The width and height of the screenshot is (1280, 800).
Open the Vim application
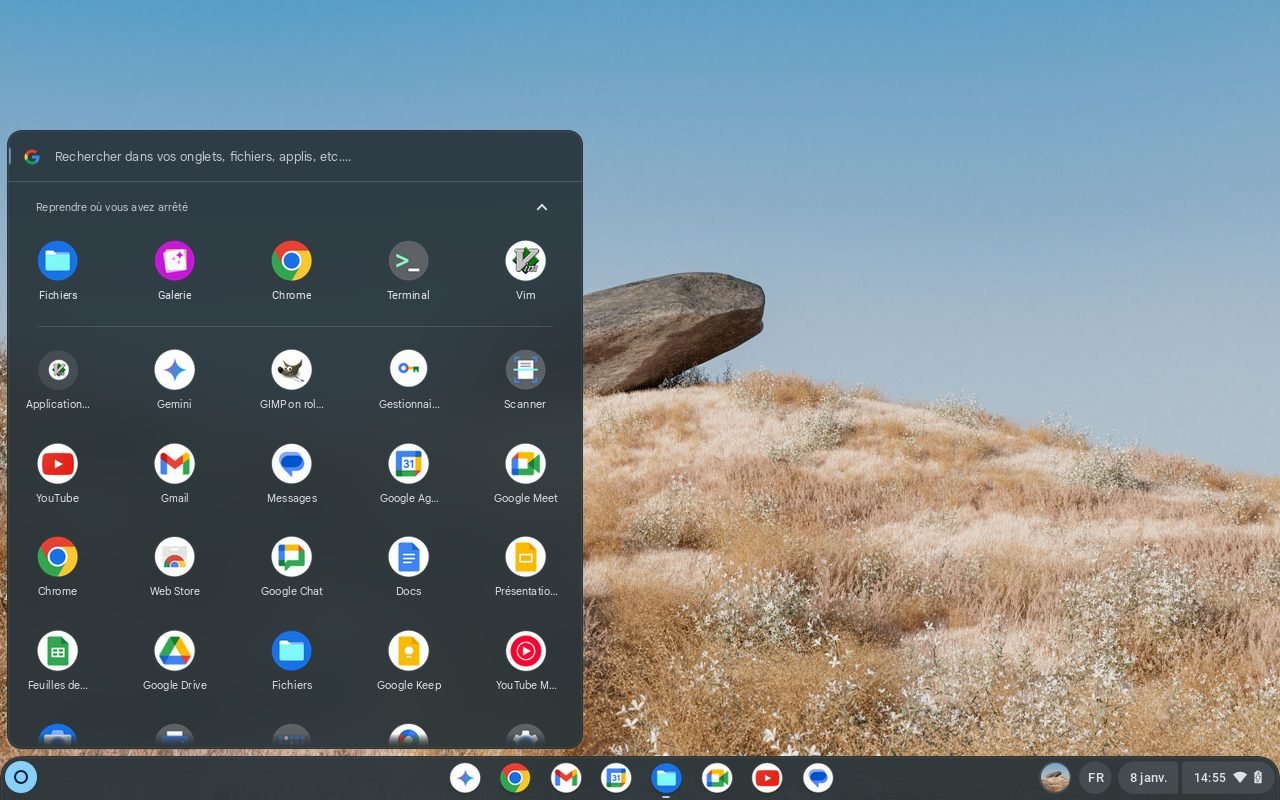click(x=525, y=261)
